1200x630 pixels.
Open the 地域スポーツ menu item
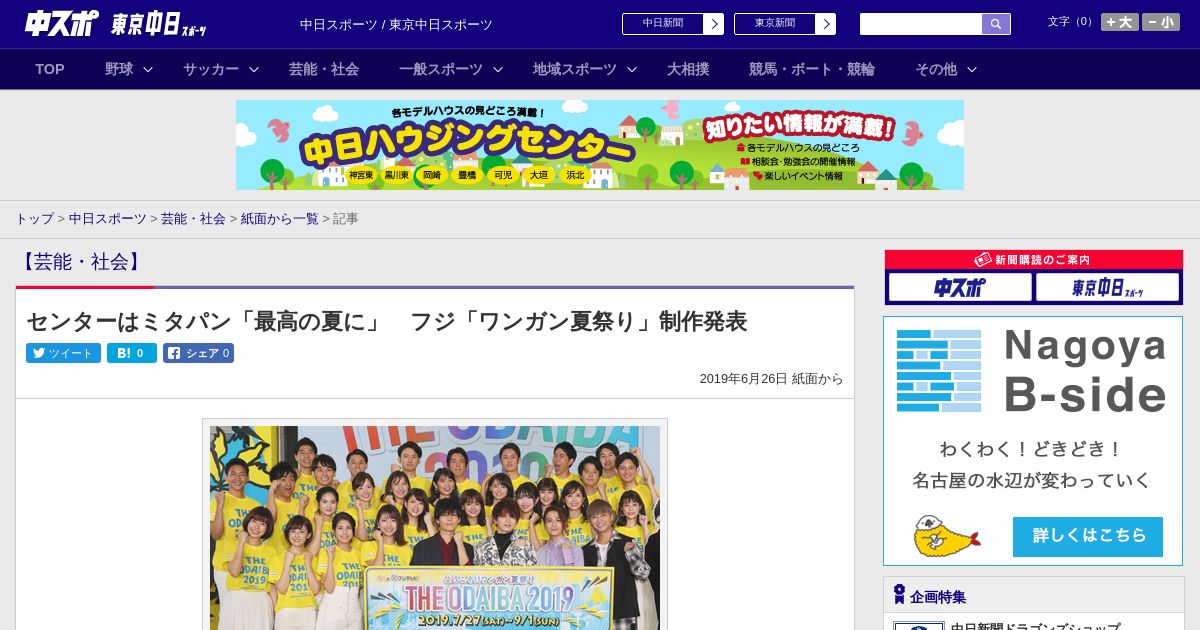[575, 69]
